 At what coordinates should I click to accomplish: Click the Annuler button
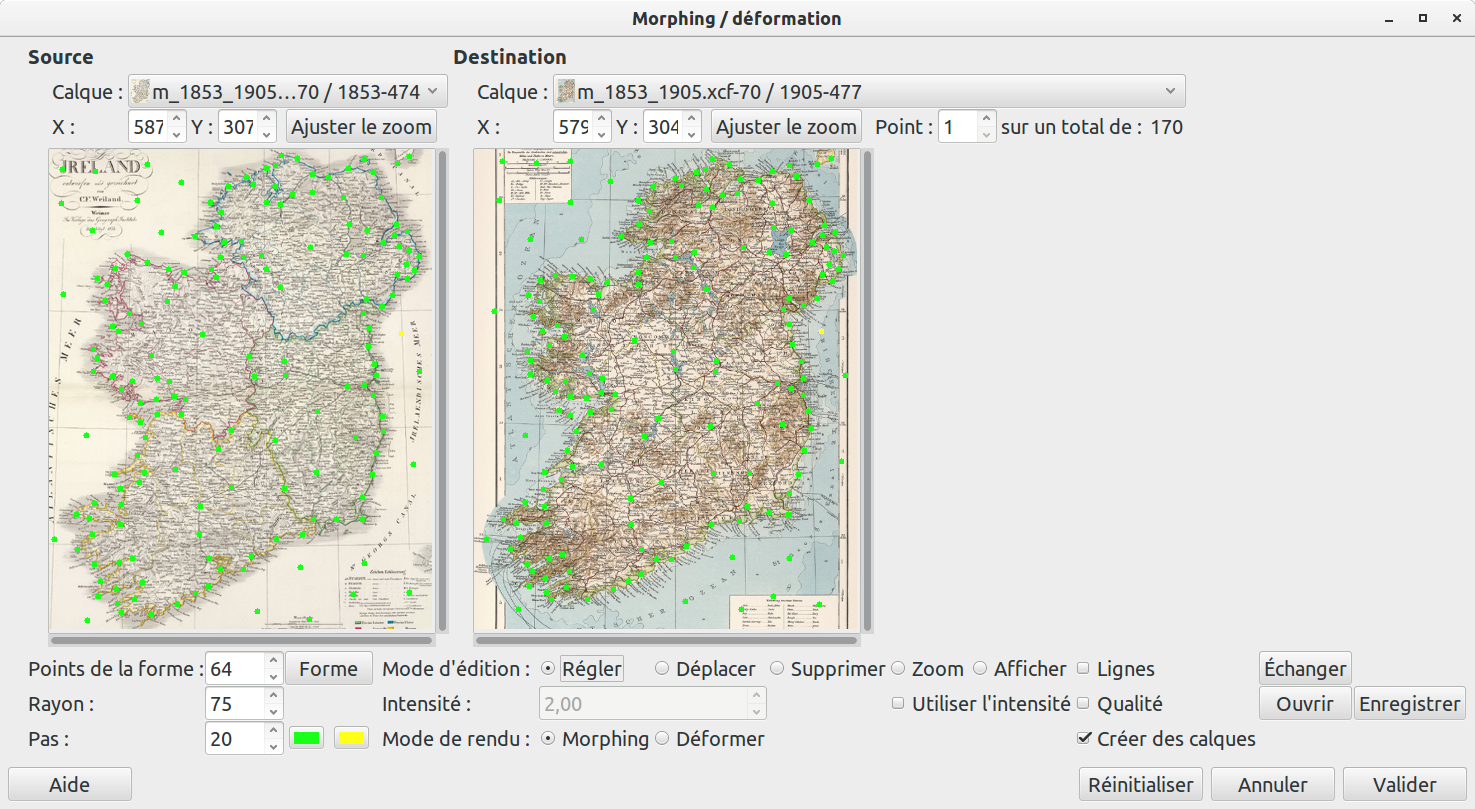click(x=1273, y=785)
